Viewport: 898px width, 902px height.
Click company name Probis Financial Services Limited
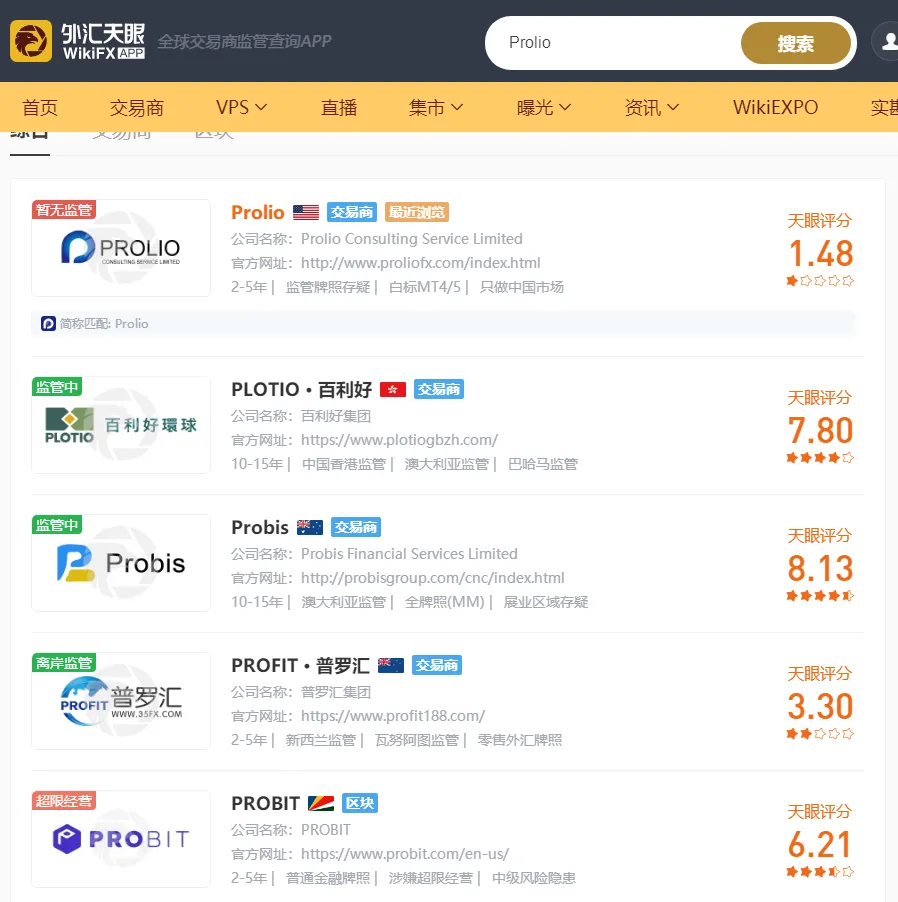[409, 553]
